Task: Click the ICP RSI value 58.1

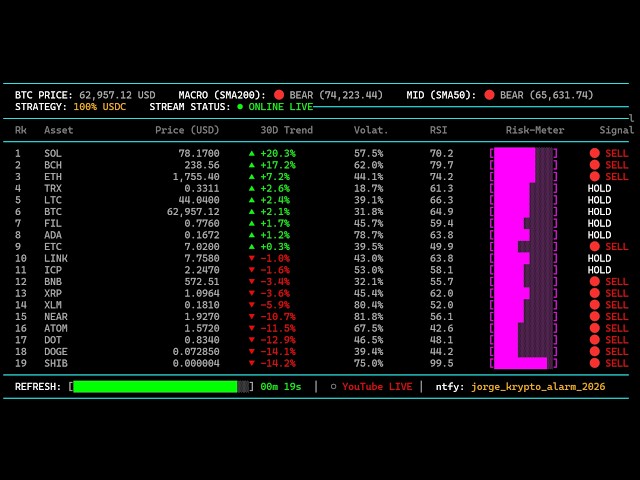Action: 441,270
